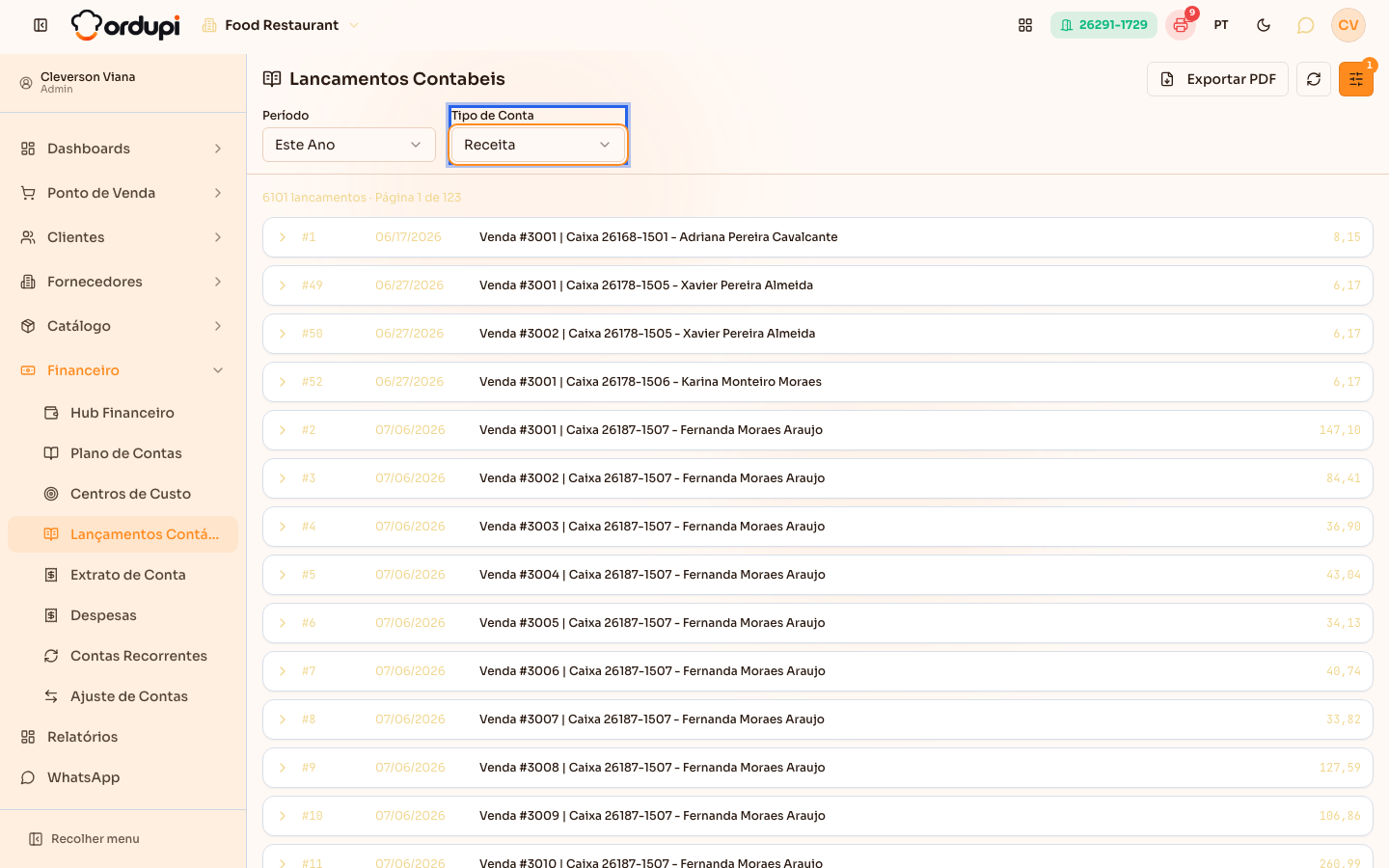Switch language via PT button

coord(1221,25)
